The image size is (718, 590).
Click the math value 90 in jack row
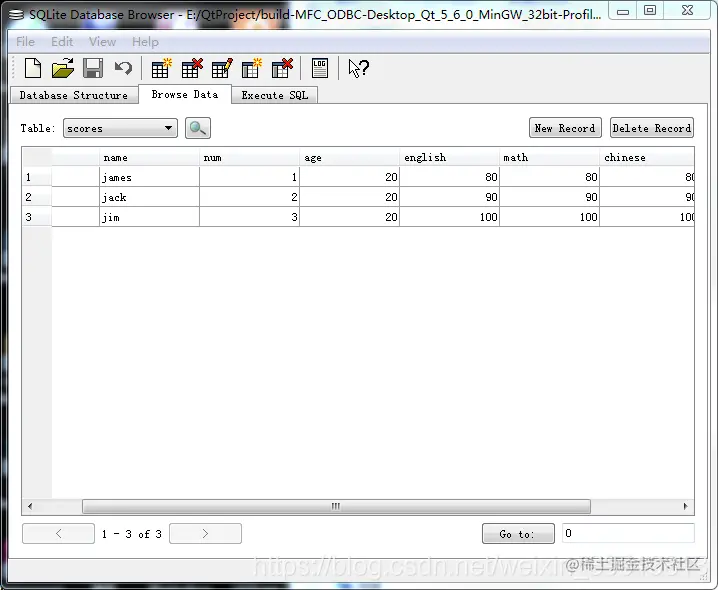pyautogui.click(x=549, y=197)
